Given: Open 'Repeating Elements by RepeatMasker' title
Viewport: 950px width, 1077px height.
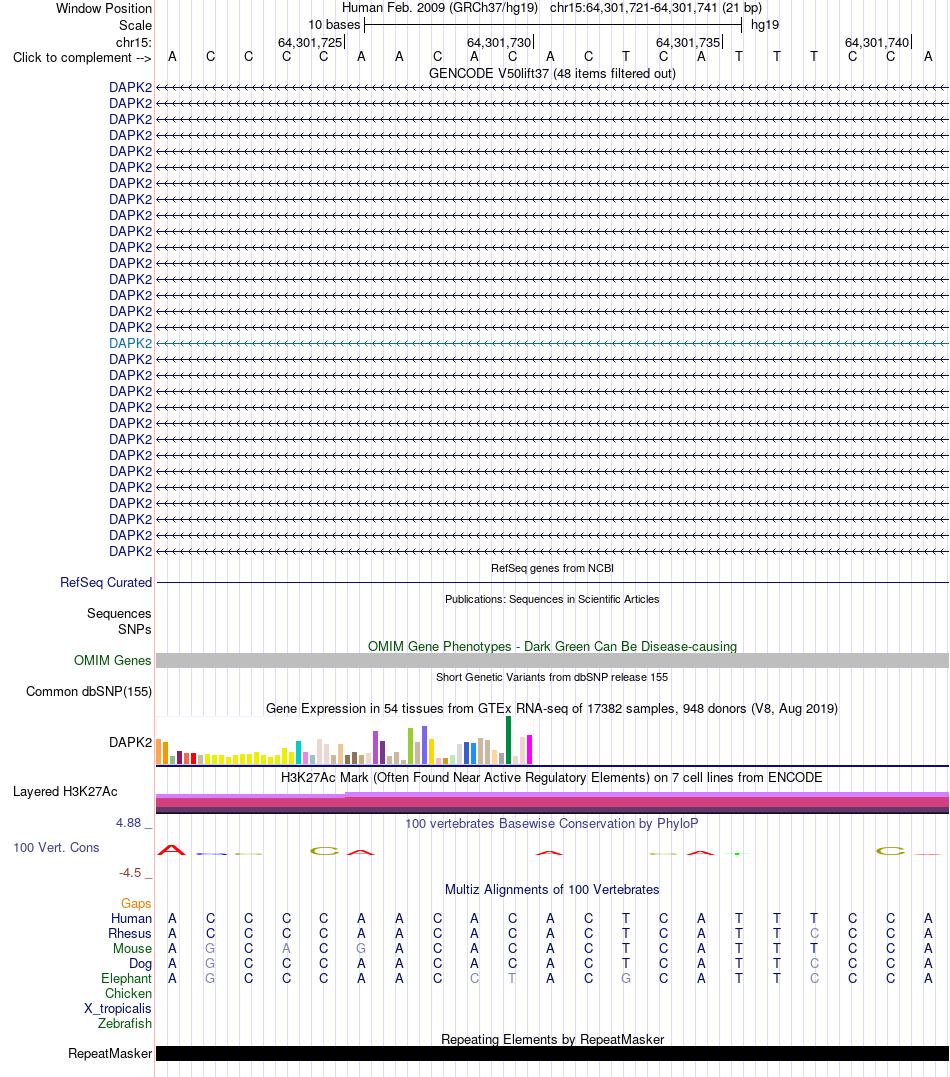Looking at the screenshot, I should pos(552,1039).
